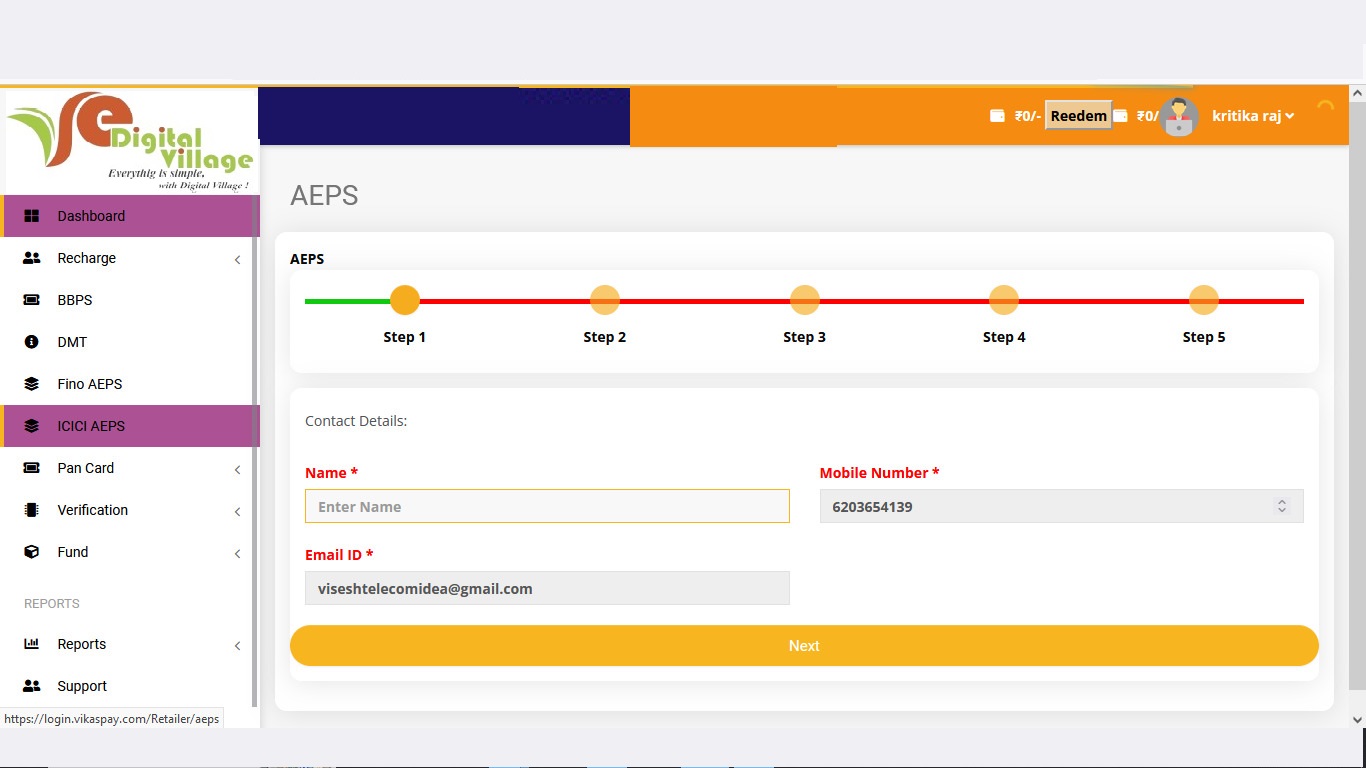Screen dimensions: 1366x768
Task: Select the Step 3 progress marker
Action: click(x=804, y=300)
